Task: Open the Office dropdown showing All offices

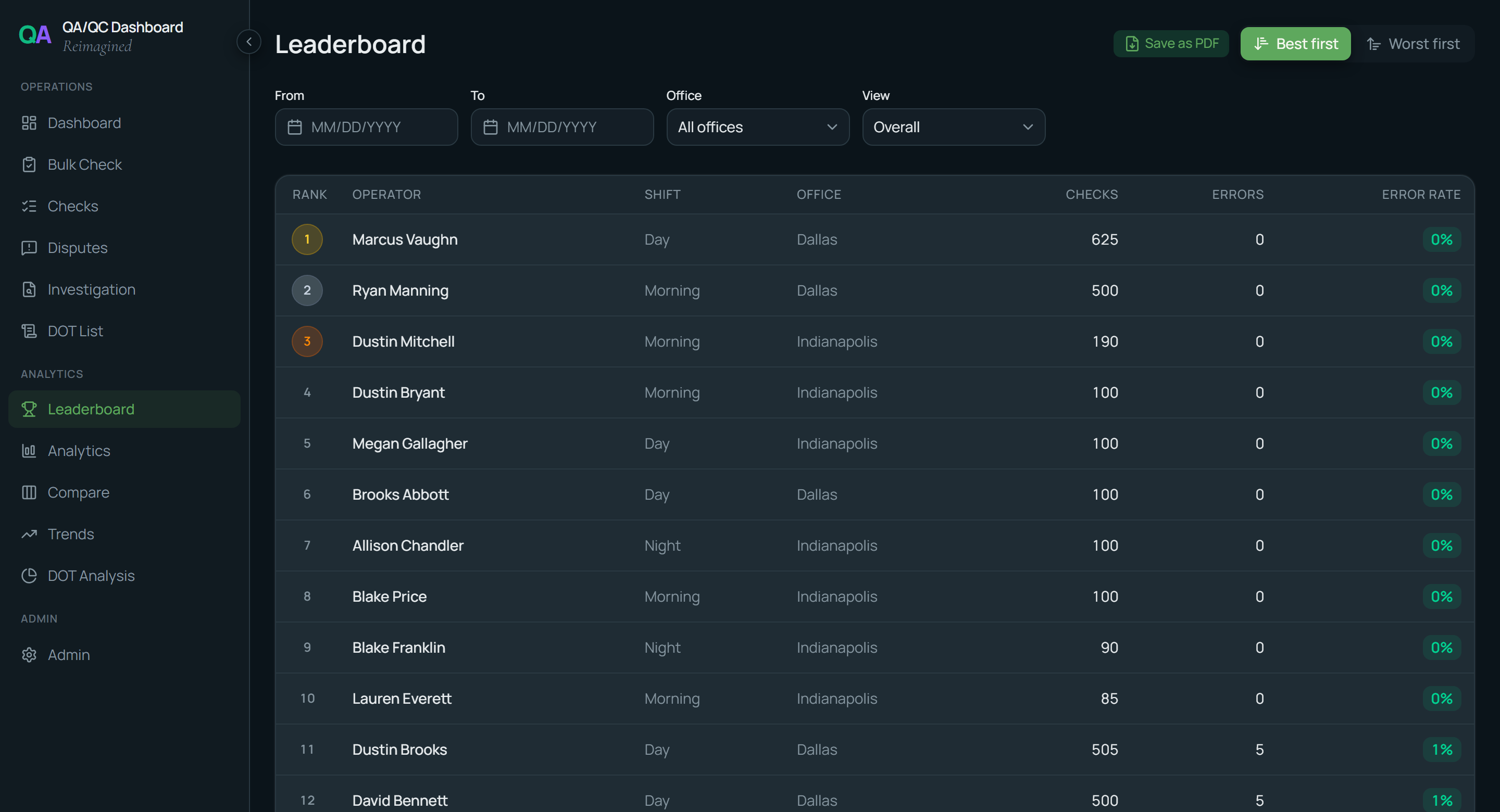Action: (x=758, y=127)
